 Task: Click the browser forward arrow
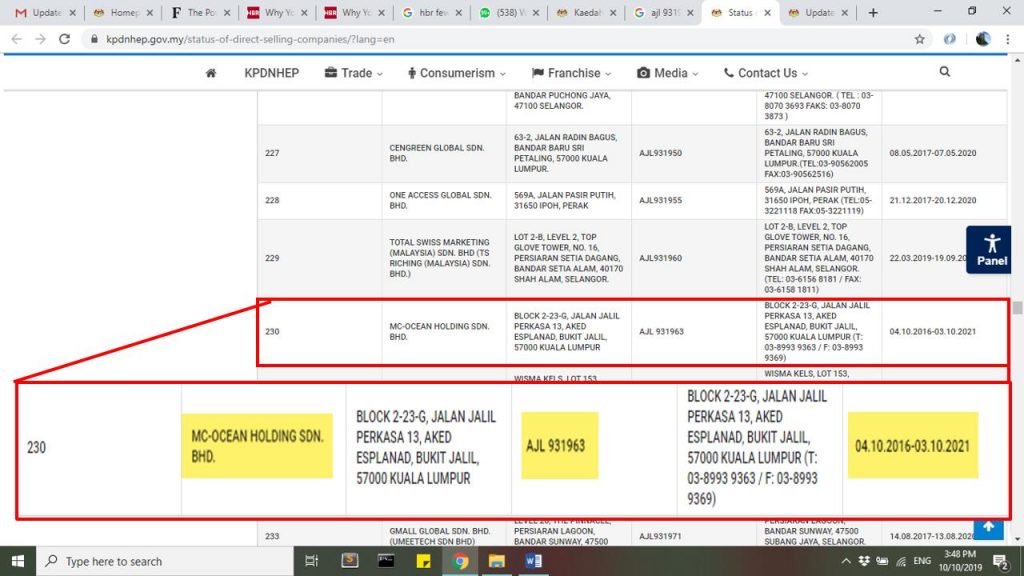pyautogui.click(x=40, y=39)
